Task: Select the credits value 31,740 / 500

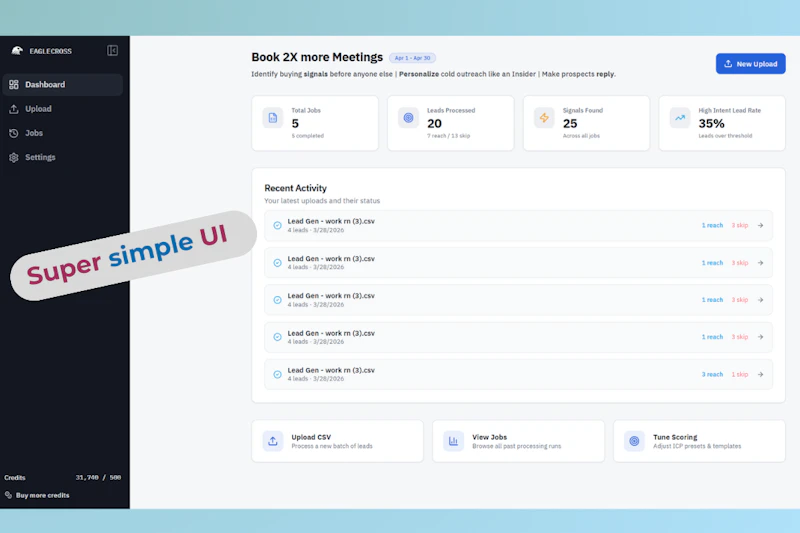Action: coord(98,477)
